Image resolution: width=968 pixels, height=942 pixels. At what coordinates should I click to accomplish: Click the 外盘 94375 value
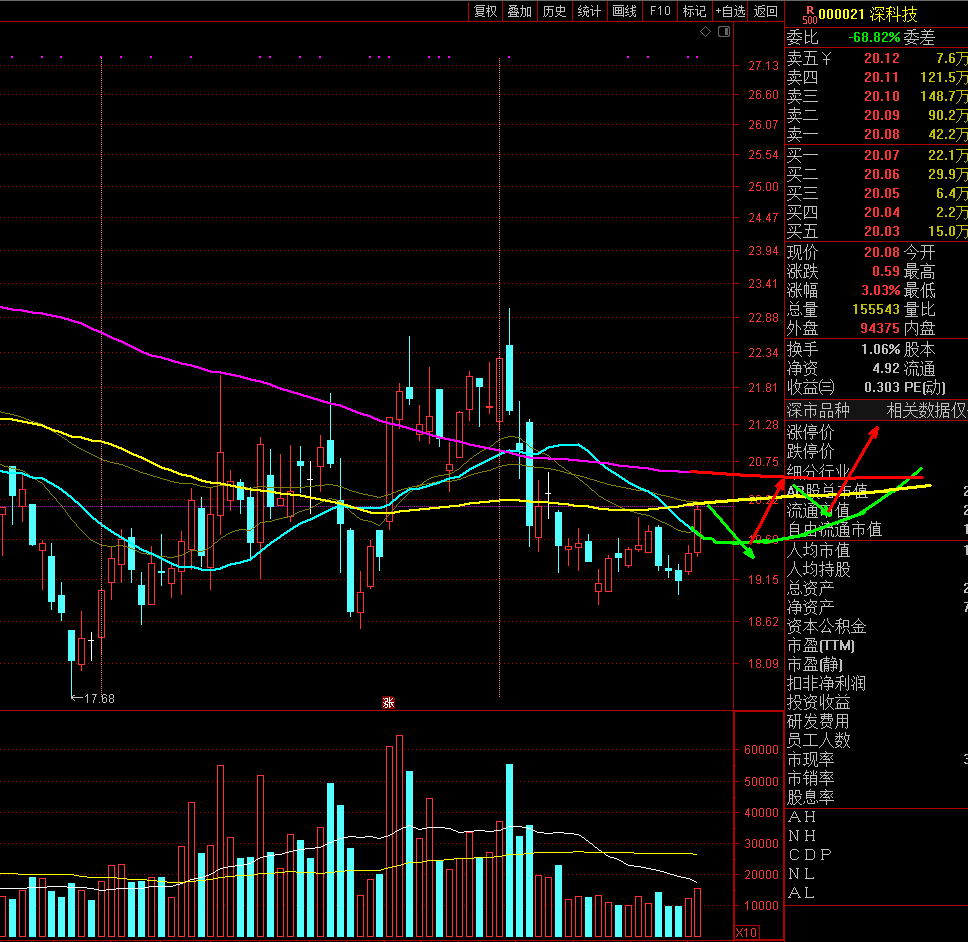880,328
